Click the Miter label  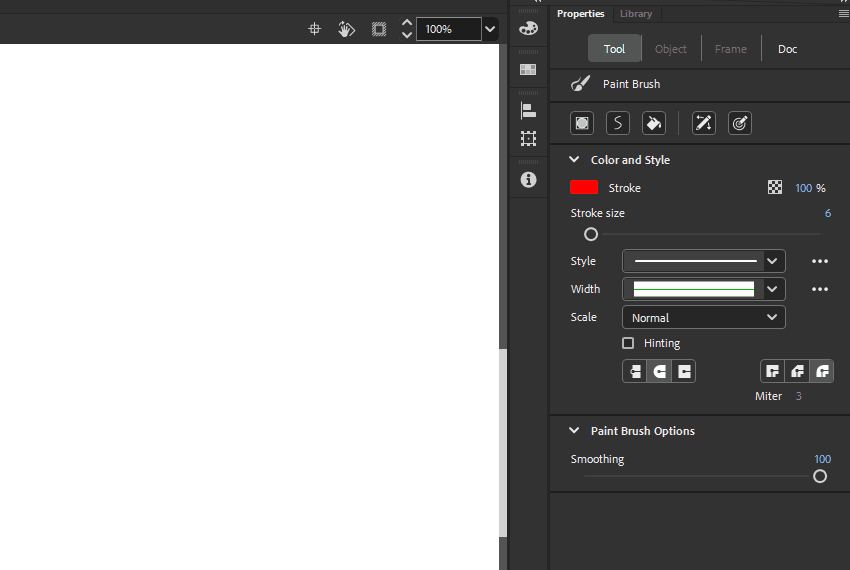pyautogui.click(x=768, y=396)
